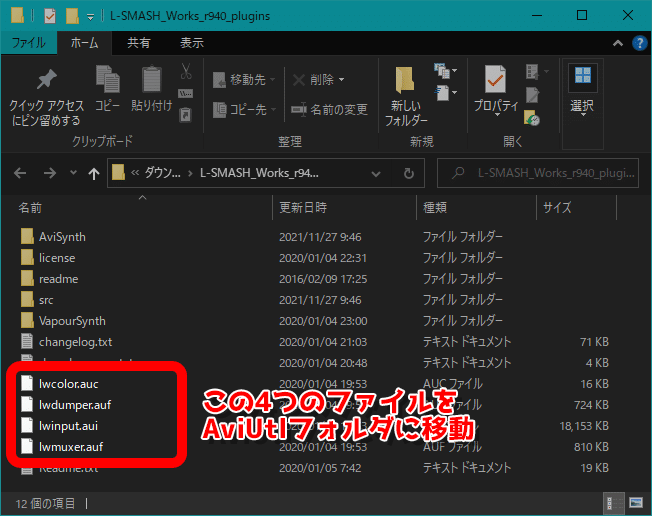Open the Easy access dropdown icon

(x=446, y=93)
